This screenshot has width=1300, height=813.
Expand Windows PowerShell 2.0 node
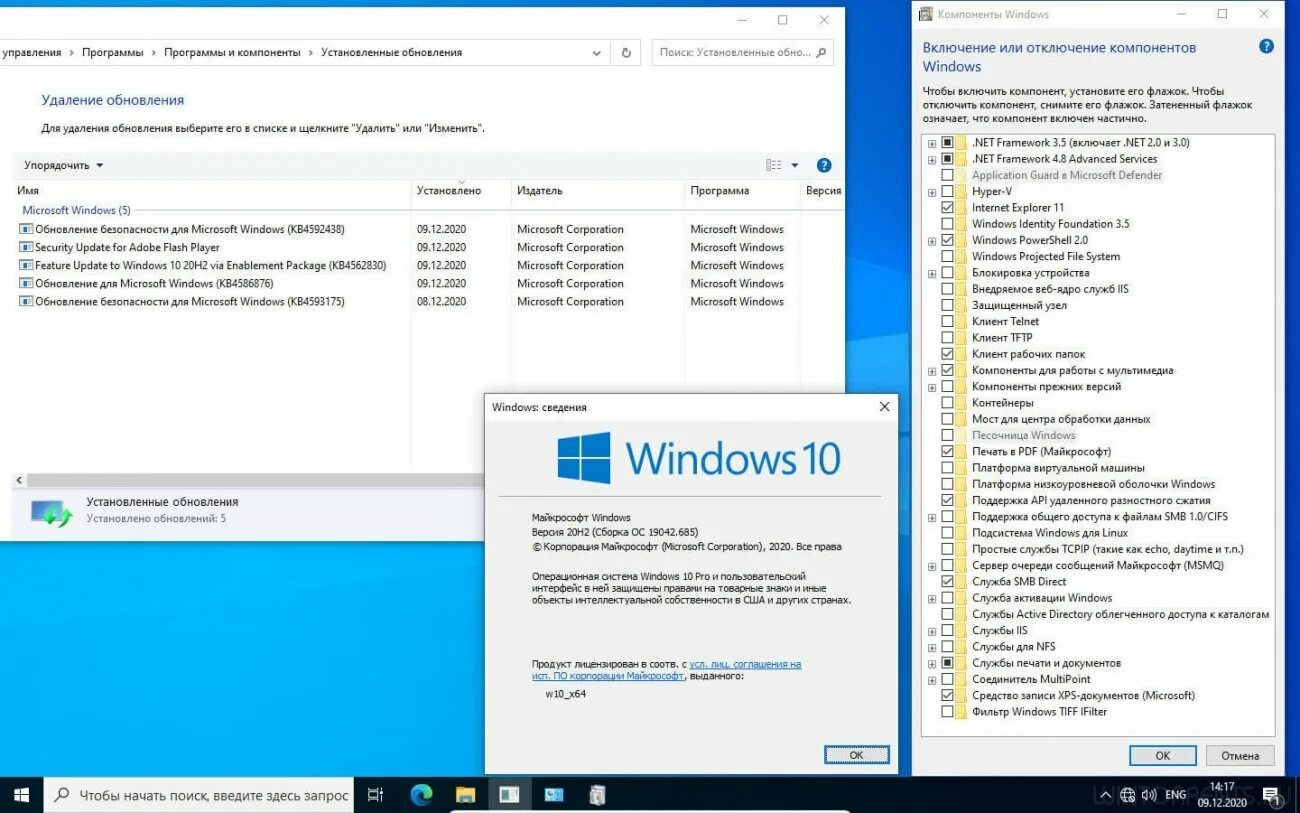932,240
